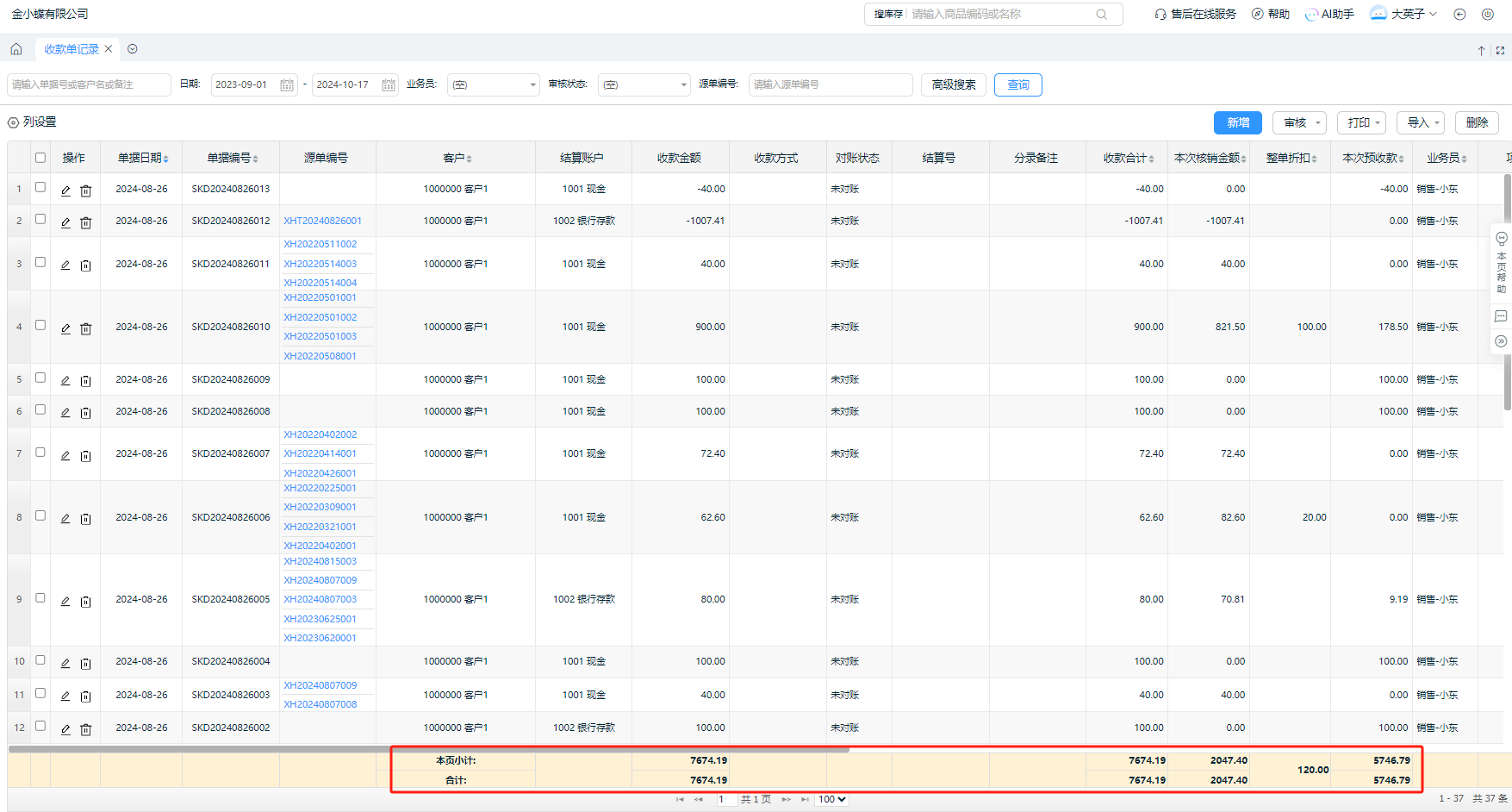Viewport: 1512px width, 812px height.
Task: Click the 请输入源单编号 input field
Action: tap(831, 84)
